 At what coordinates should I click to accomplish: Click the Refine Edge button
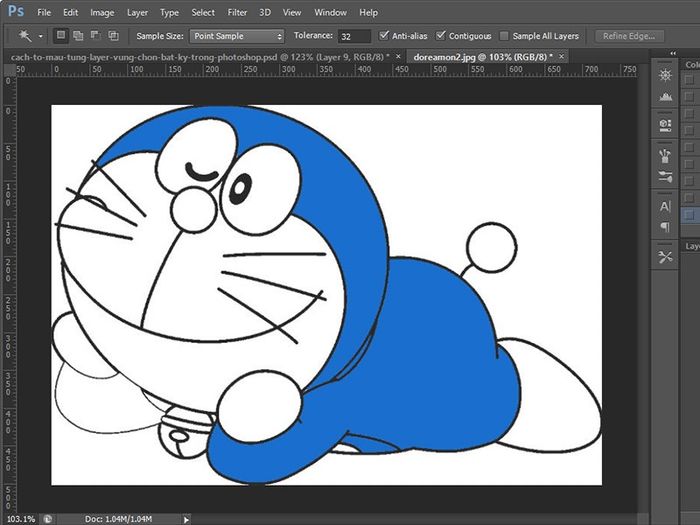click(629, 36)
